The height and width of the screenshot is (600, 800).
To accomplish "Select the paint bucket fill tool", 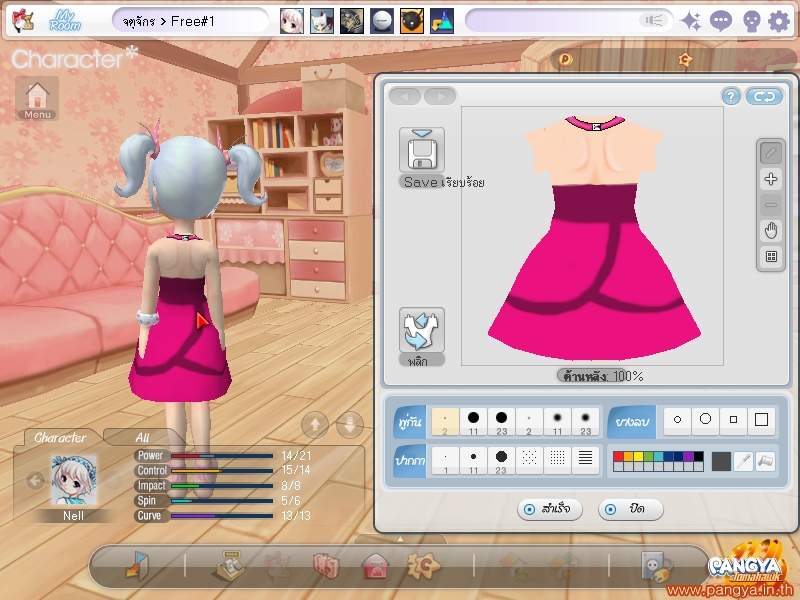I will click(766, 461).
